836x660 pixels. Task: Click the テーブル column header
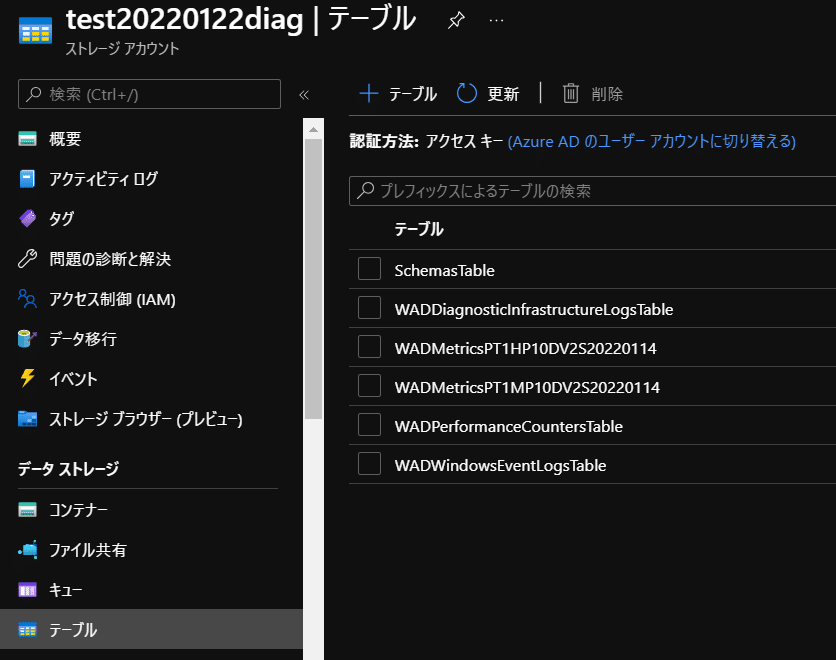(x=419, y=229)
